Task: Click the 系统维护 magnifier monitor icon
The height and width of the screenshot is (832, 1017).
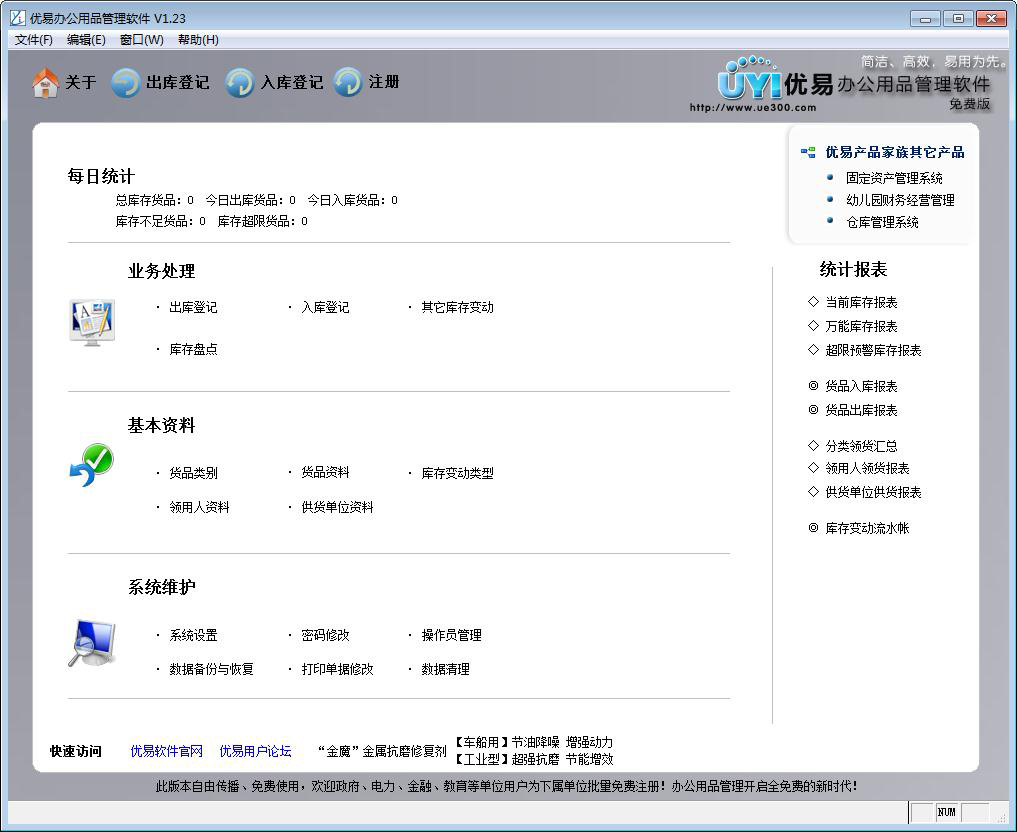Action: 92,643
